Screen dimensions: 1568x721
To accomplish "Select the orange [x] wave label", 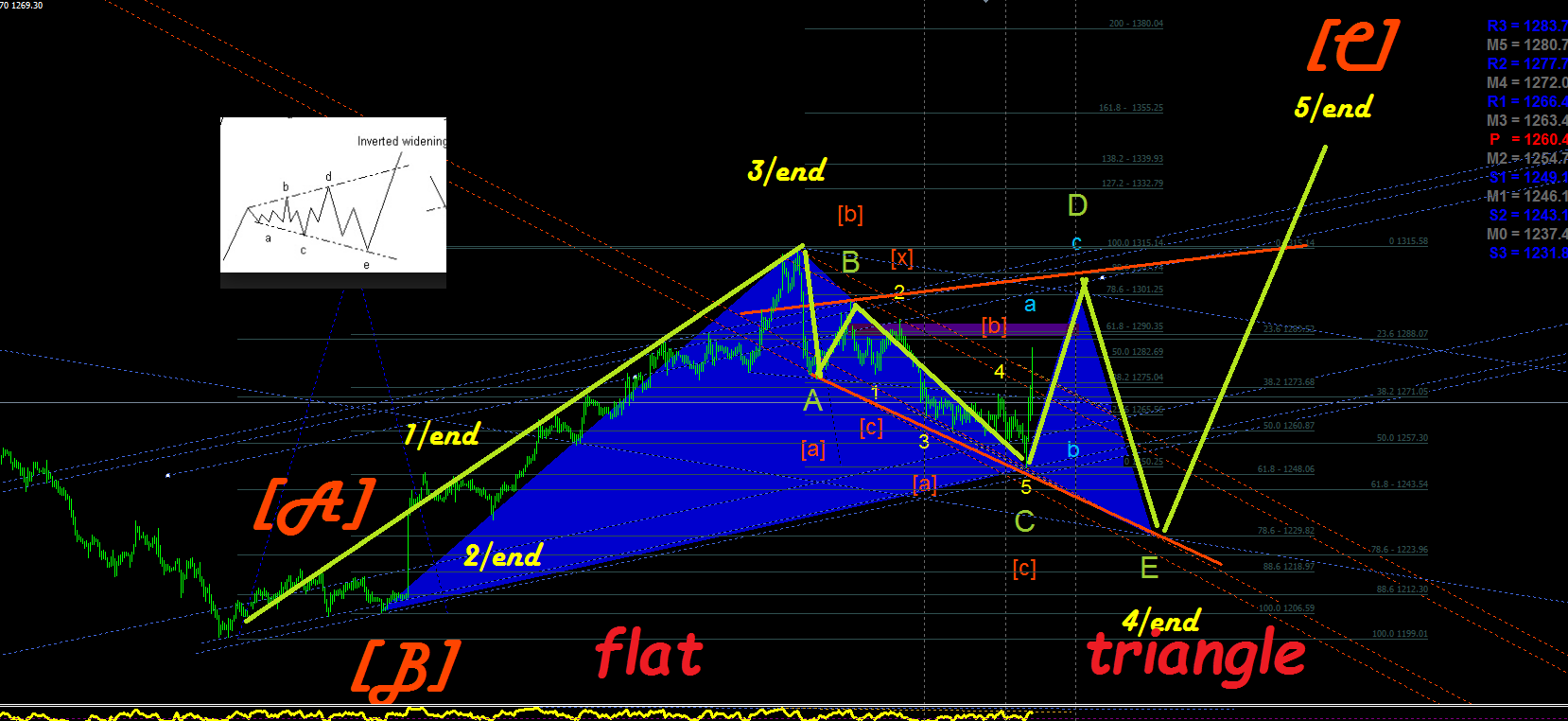I will click(902, 258).
